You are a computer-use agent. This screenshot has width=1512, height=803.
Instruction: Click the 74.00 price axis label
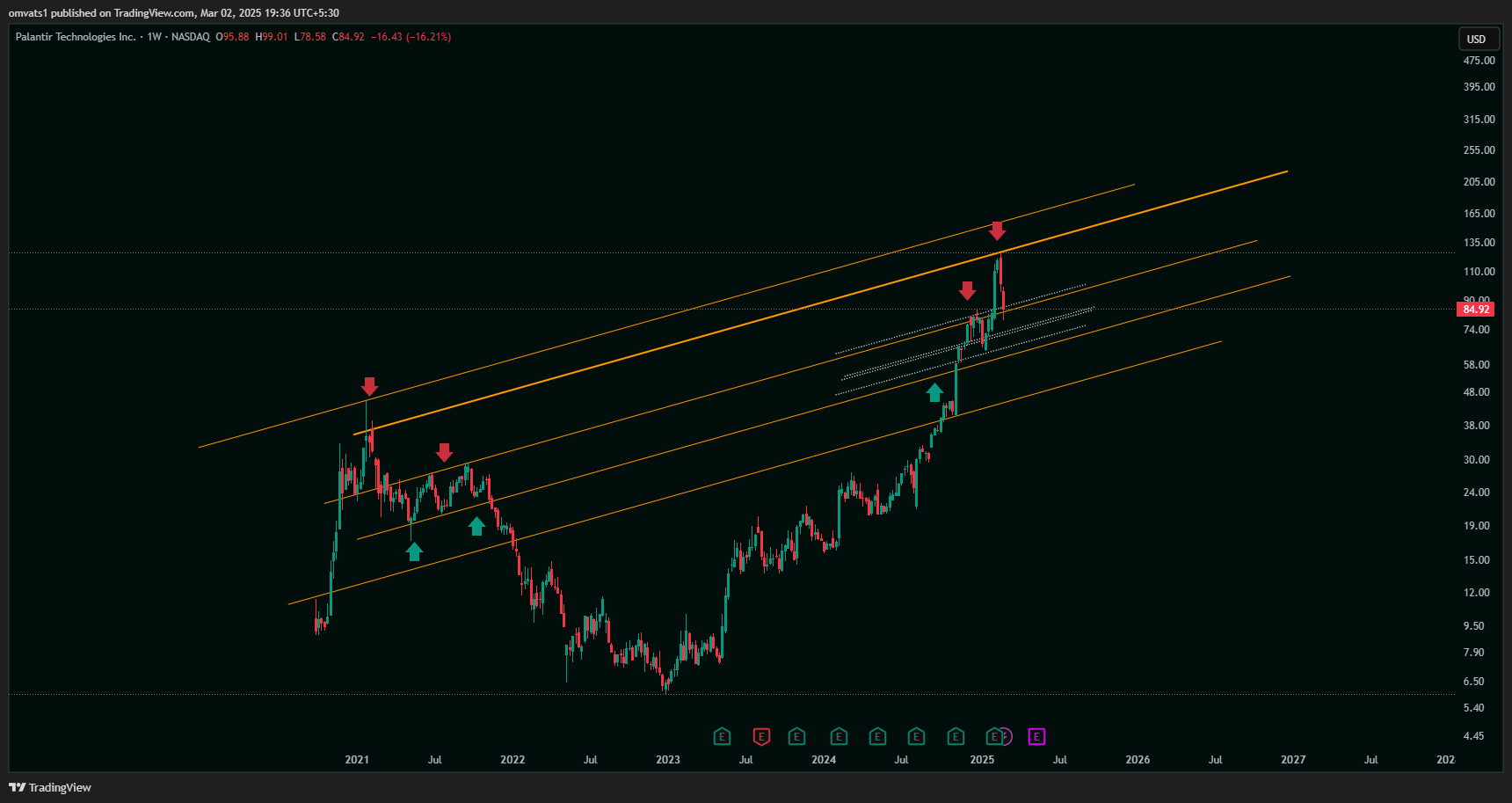(x=1477, y=330)
